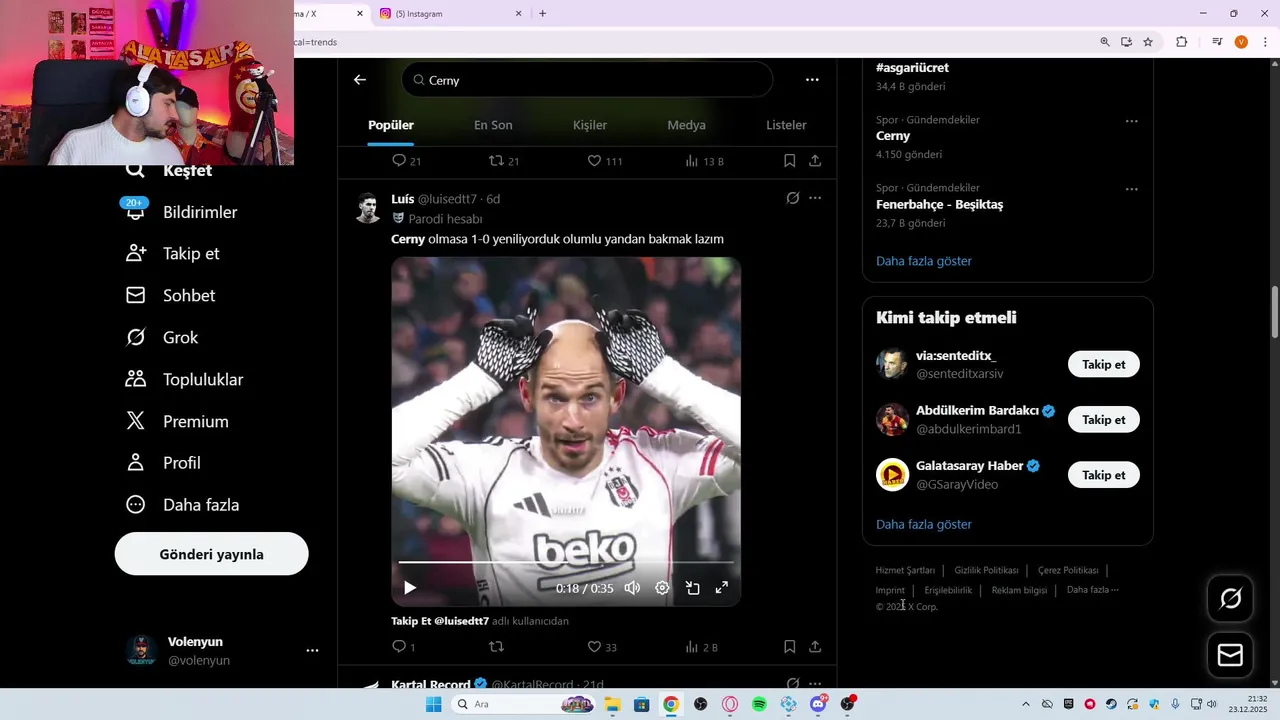
Task: Enter video fullscreen mode
Action: (x=721, y=588)
